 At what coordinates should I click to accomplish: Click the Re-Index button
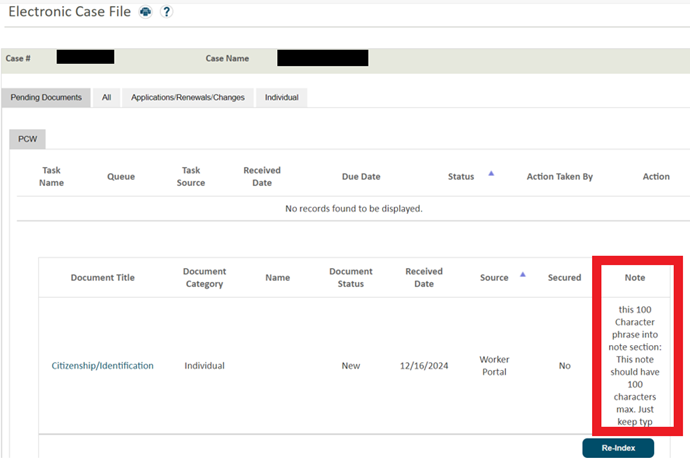point(618,448)
